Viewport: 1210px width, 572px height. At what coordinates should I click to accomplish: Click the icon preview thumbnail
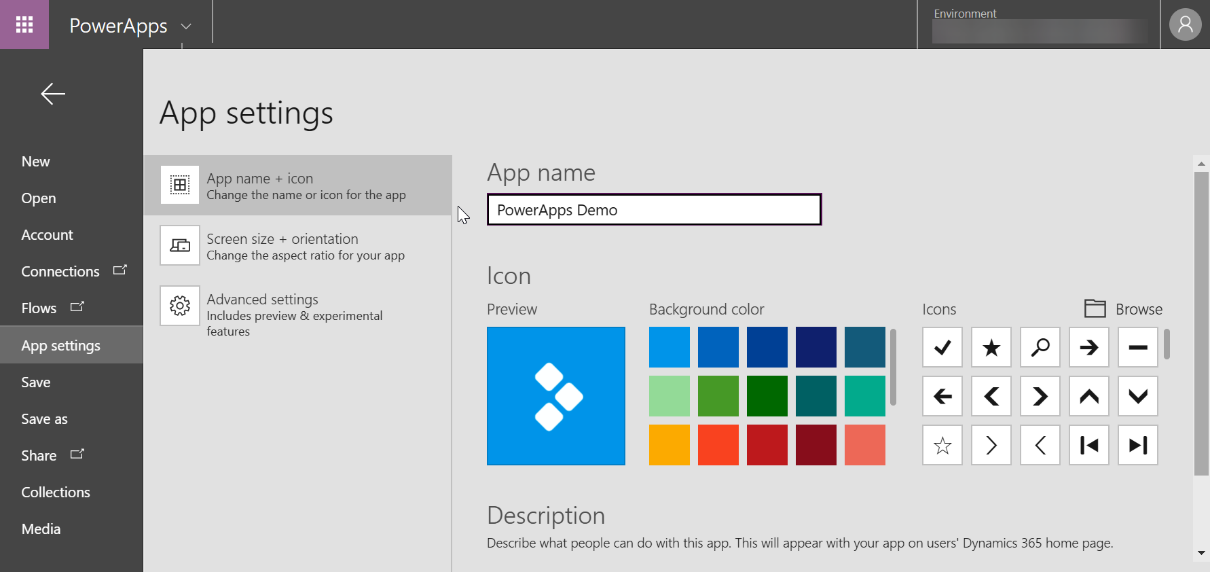click(x=556, y=396)
